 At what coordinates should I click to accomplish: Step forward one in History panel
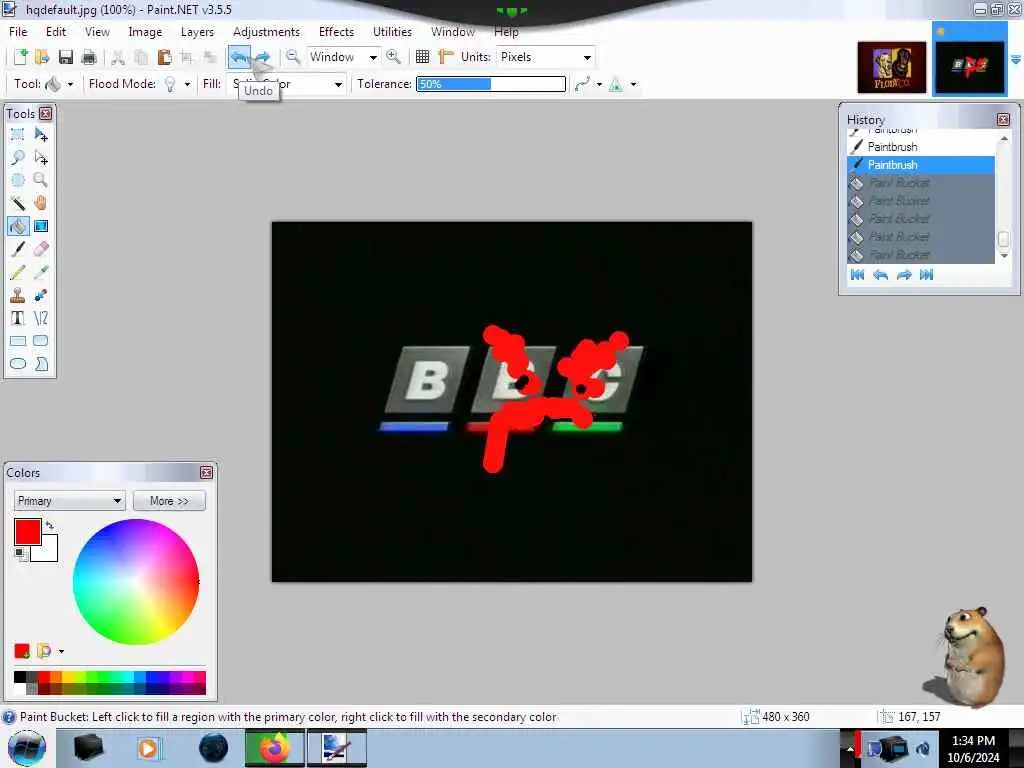[x=904, y=275]
